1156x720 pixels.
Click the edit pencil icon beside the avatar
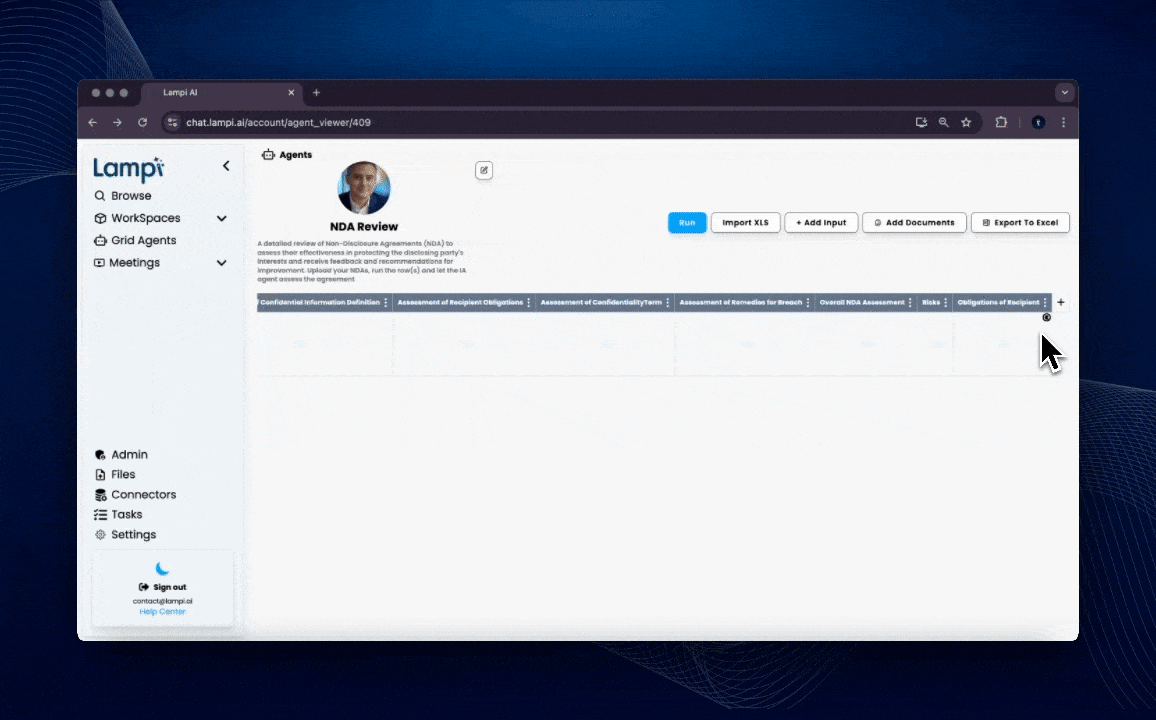484,170
